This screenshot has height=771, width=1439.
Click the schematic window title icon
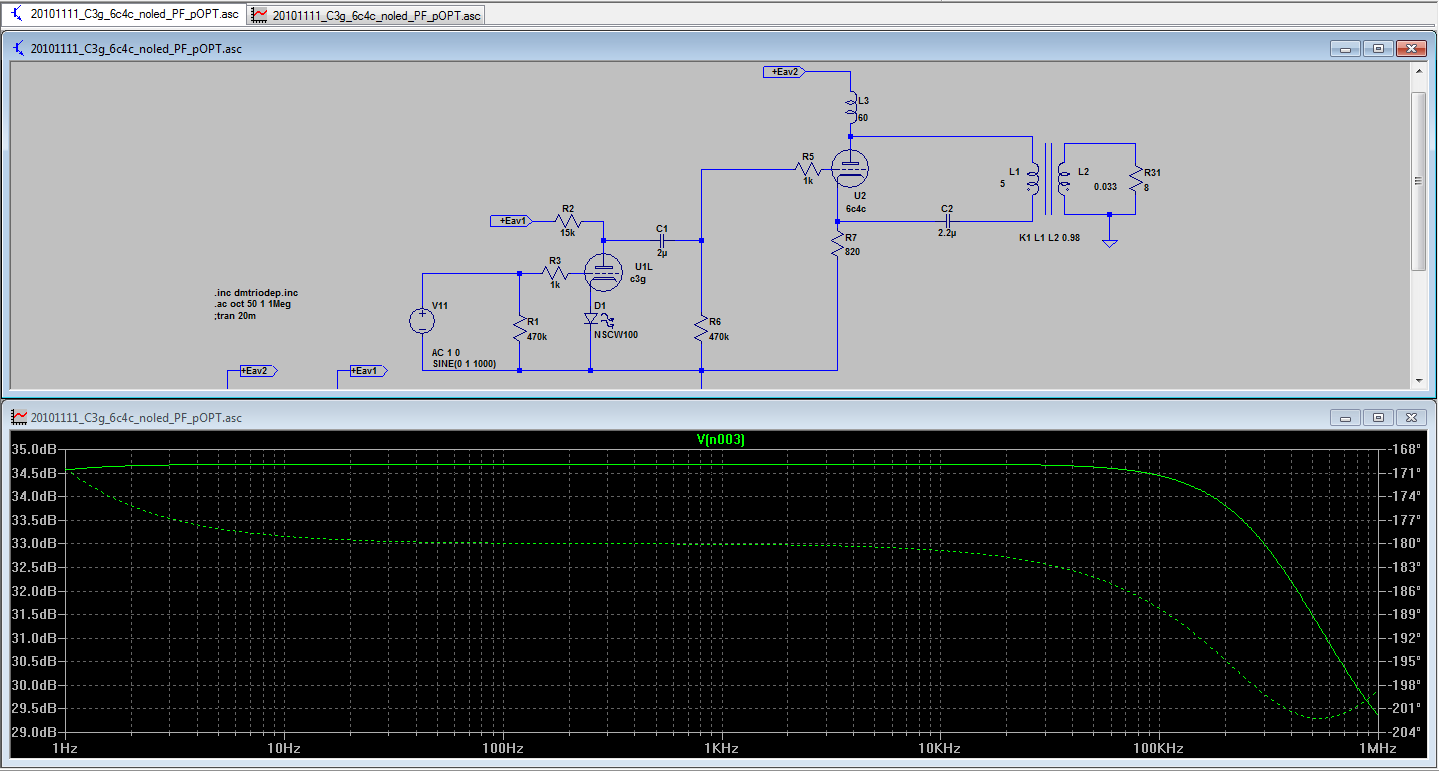[x=18, y=48]
